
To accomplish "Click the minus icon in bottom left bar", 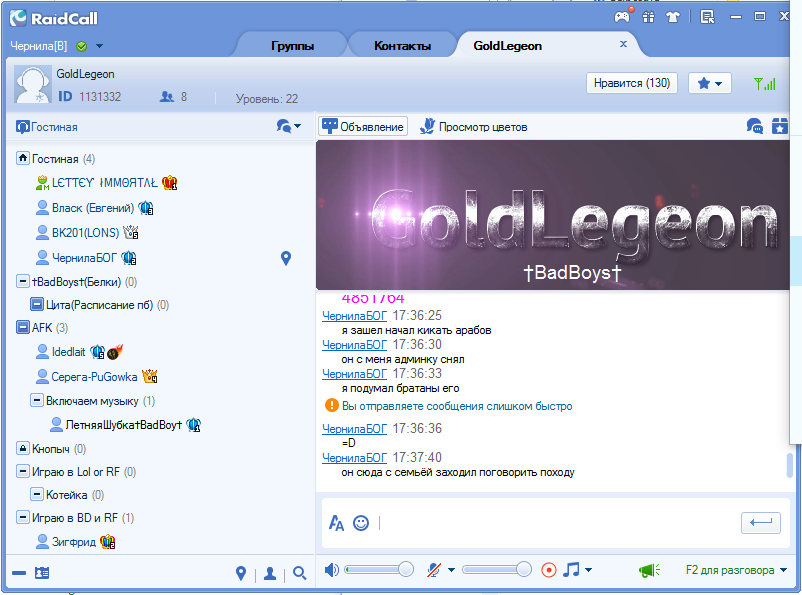I will tap(19, 573).
